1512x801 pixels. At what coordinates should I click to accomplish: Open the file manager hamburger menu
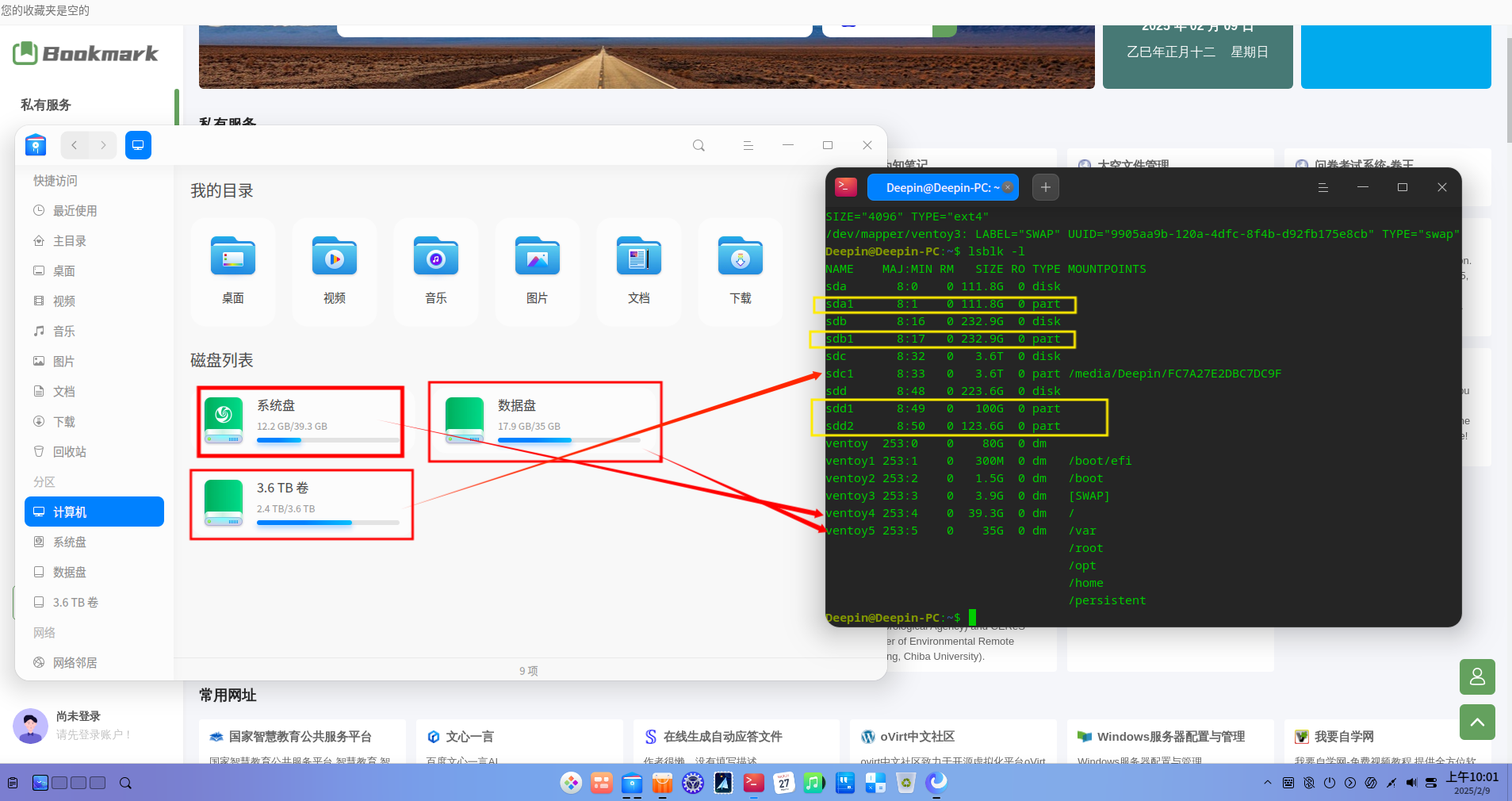click(748, 145)
